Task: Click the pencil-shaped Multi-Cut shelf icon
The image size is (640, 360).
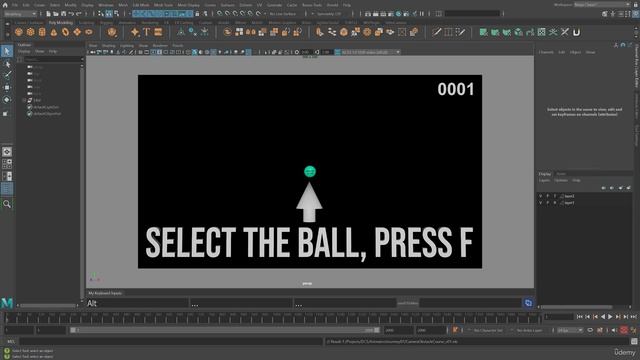Action: coord(437,32)
